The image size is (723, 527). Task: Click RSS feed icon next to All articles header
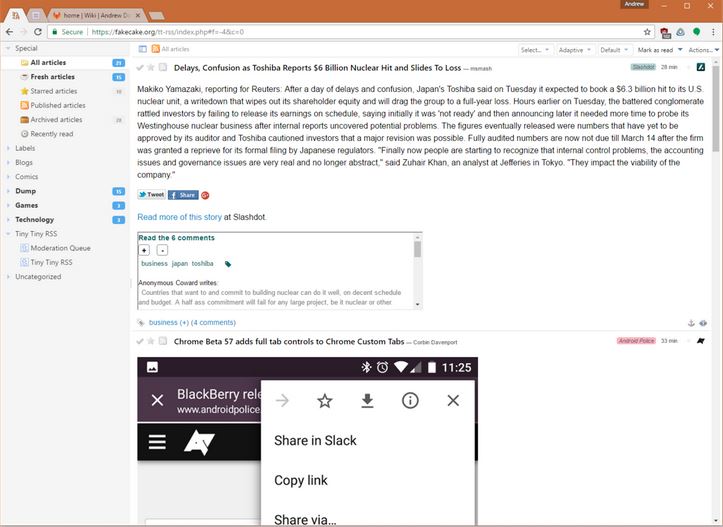pos(155,49)
